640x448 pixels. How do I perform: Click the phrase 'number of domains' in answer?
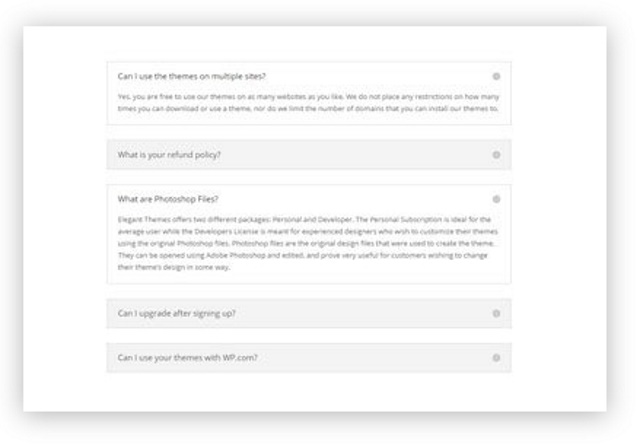[351, 109]
